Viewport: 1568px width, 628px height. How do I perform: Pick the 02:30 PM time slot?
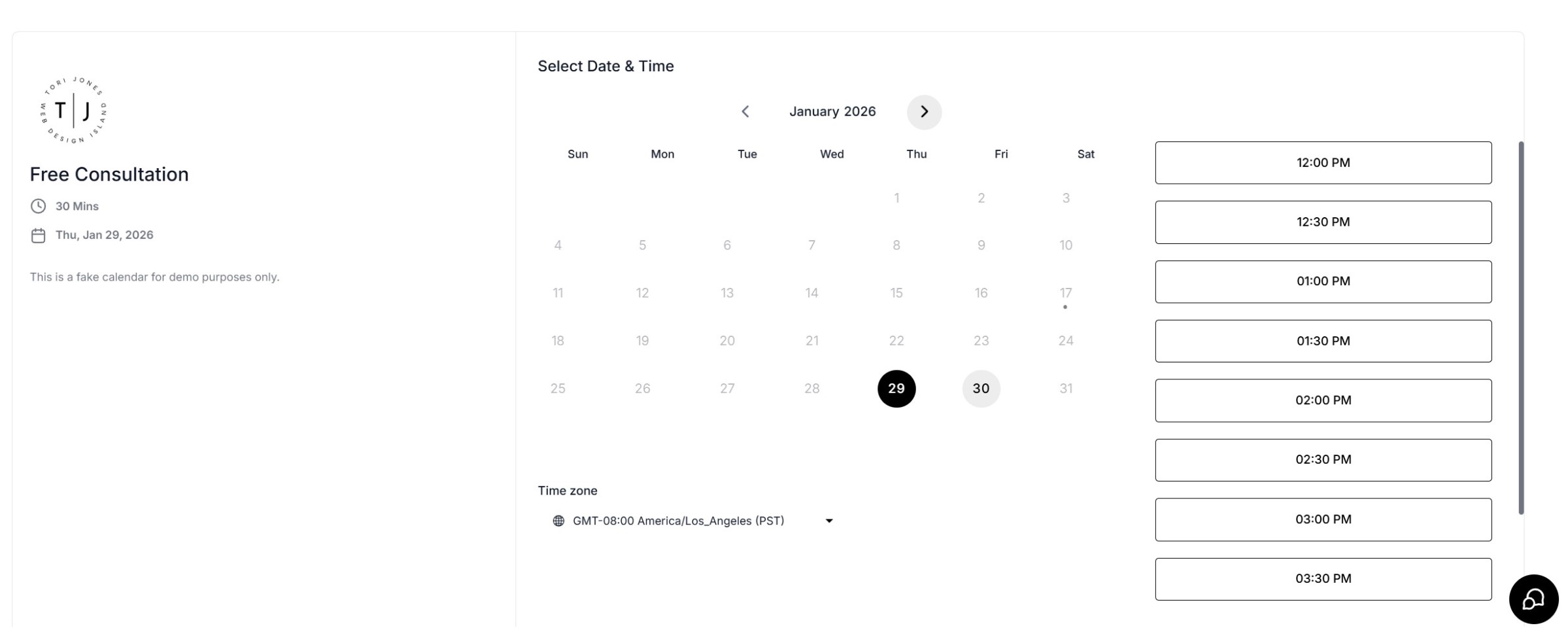pyautogui.click(x=1323, y=460)
